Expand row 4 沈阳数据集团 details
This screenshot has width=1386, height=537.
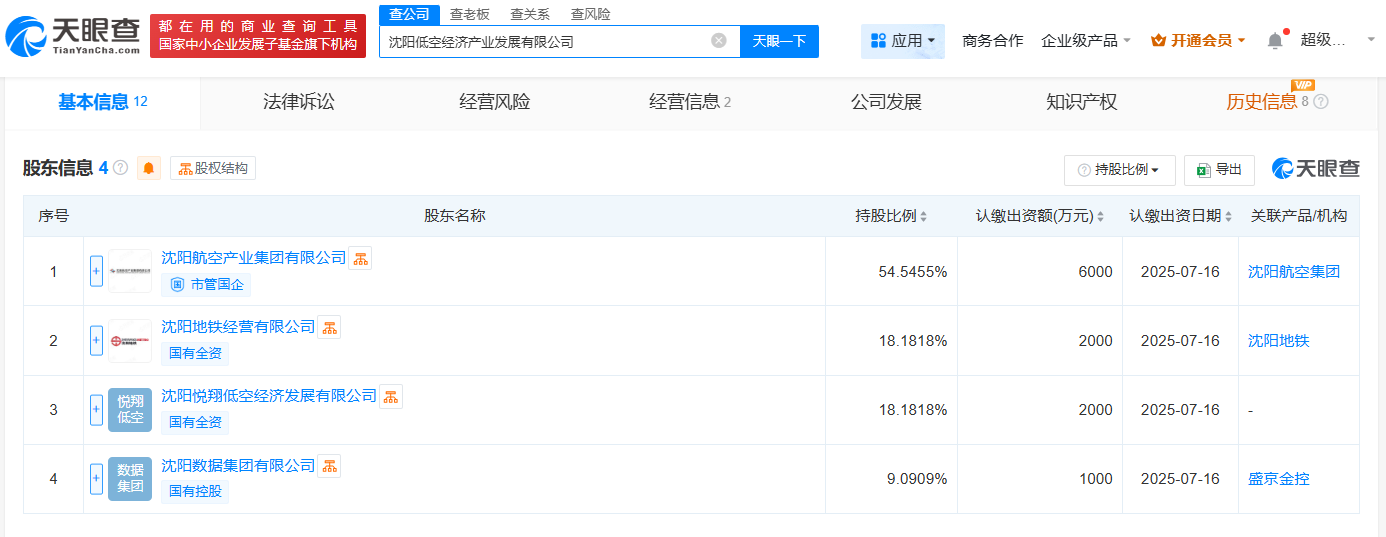(96, 479)
